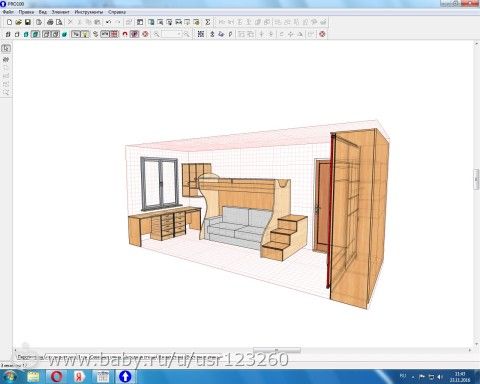480x384 pixels.
Task: Select the gray sofa in the scene
Action: pos(237,227)
